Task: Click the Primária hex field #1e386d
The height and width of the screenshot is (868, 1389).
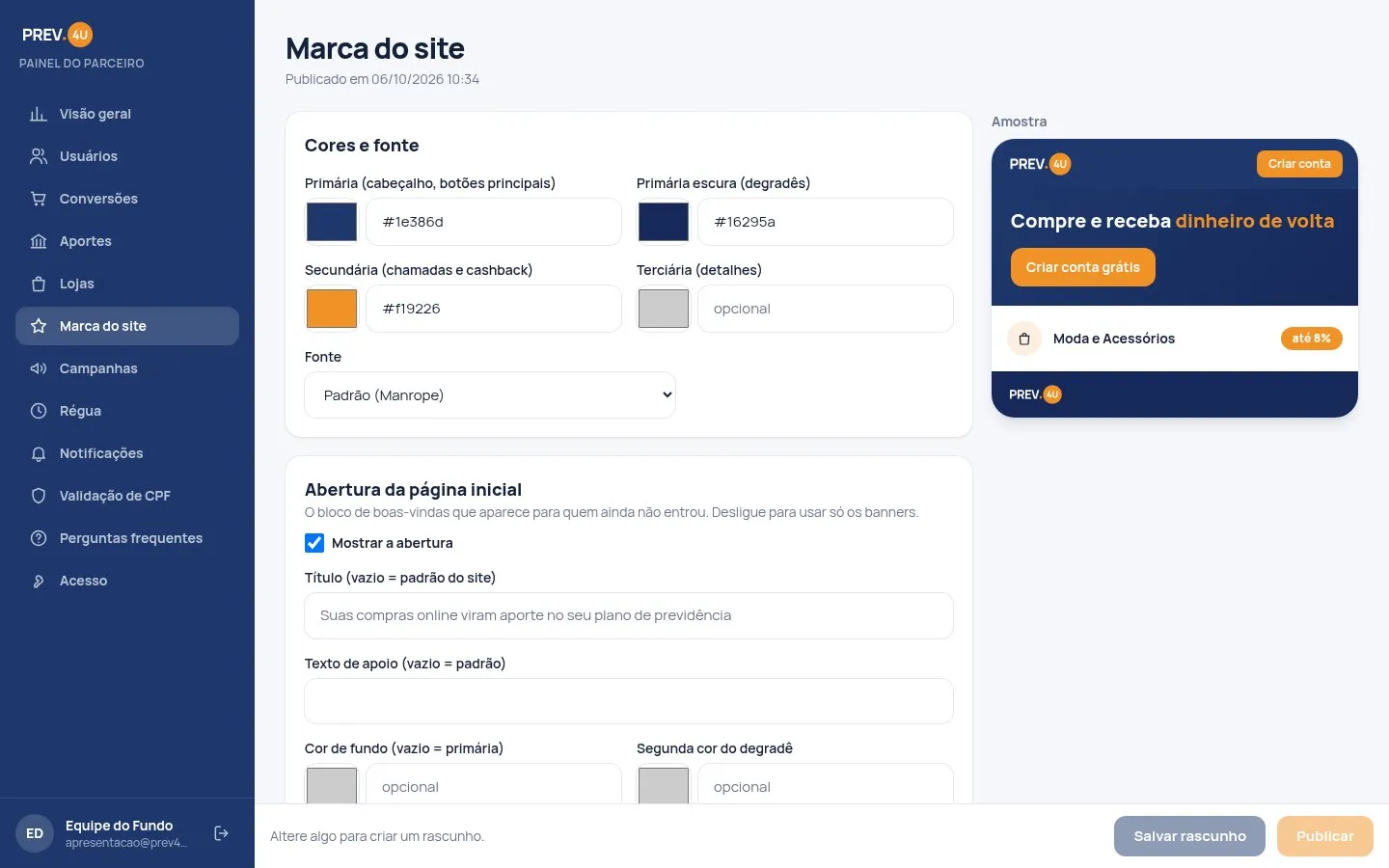Action: pos(494,222)
